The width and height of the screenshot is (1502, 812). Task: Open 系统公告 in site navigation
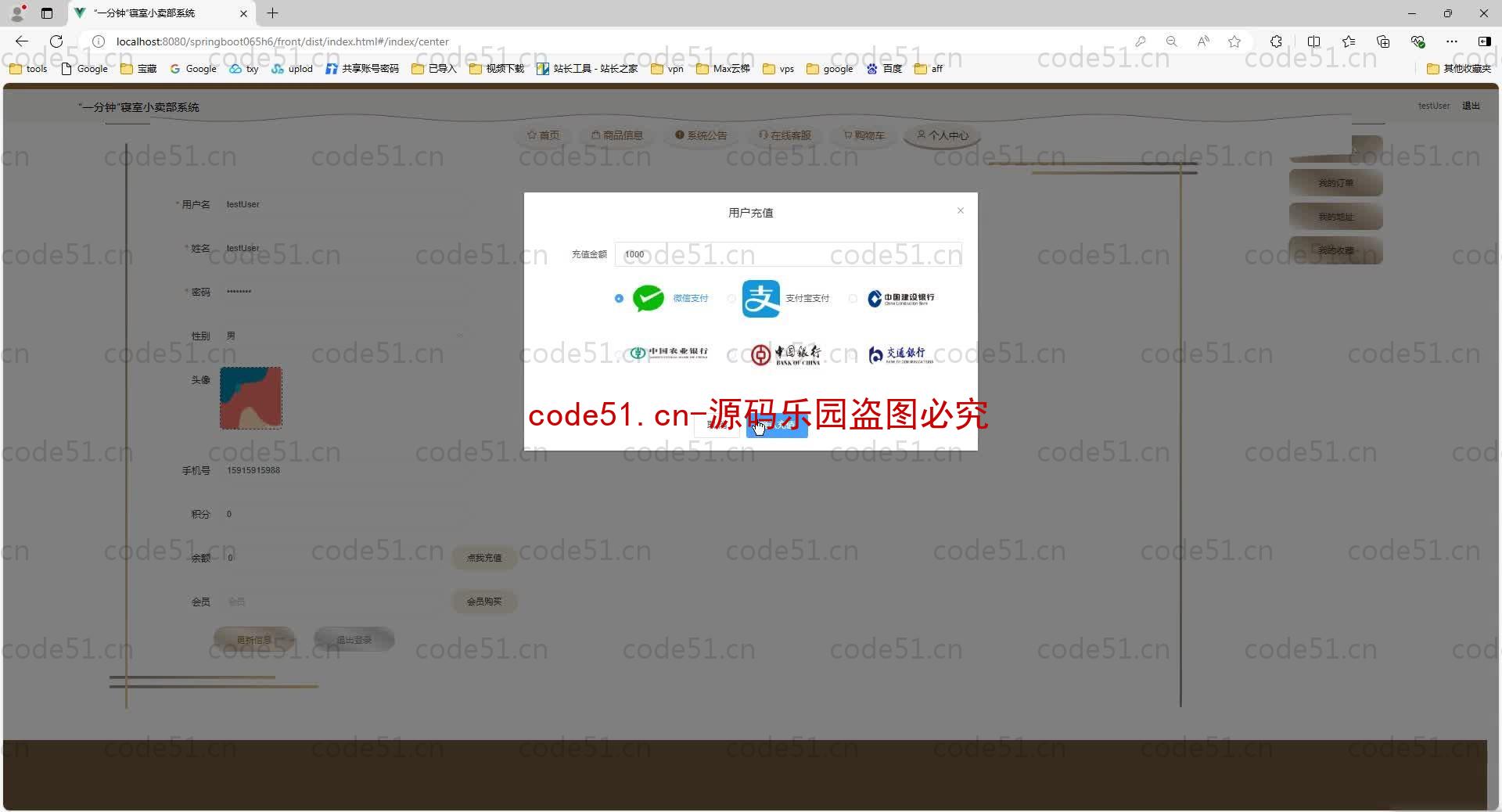(701, 135)
